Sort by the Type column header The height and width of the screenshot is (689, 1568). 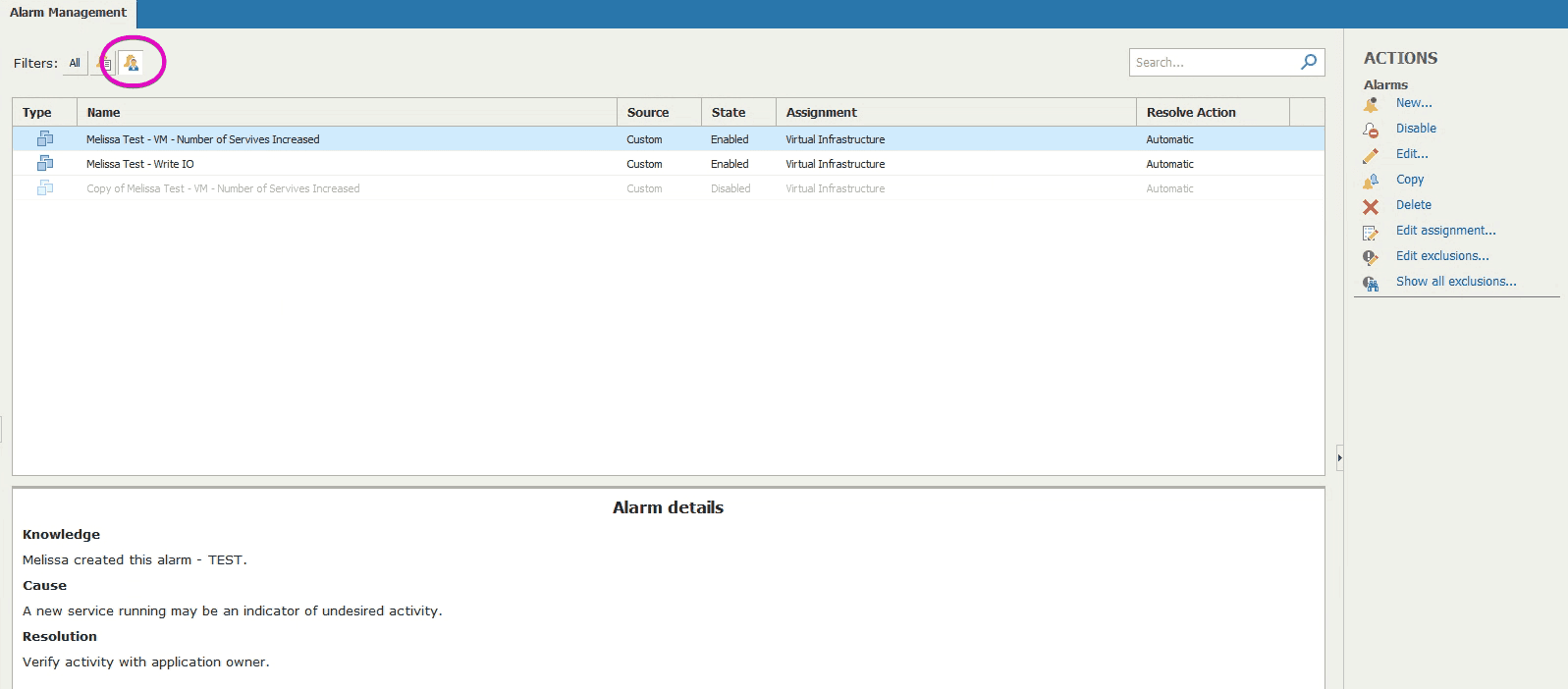(x=44, y=112)
